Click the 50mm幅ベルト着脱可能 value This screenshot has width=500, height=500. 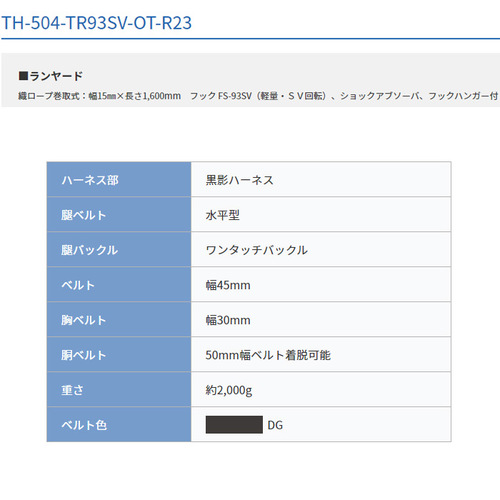pos(268,355)
